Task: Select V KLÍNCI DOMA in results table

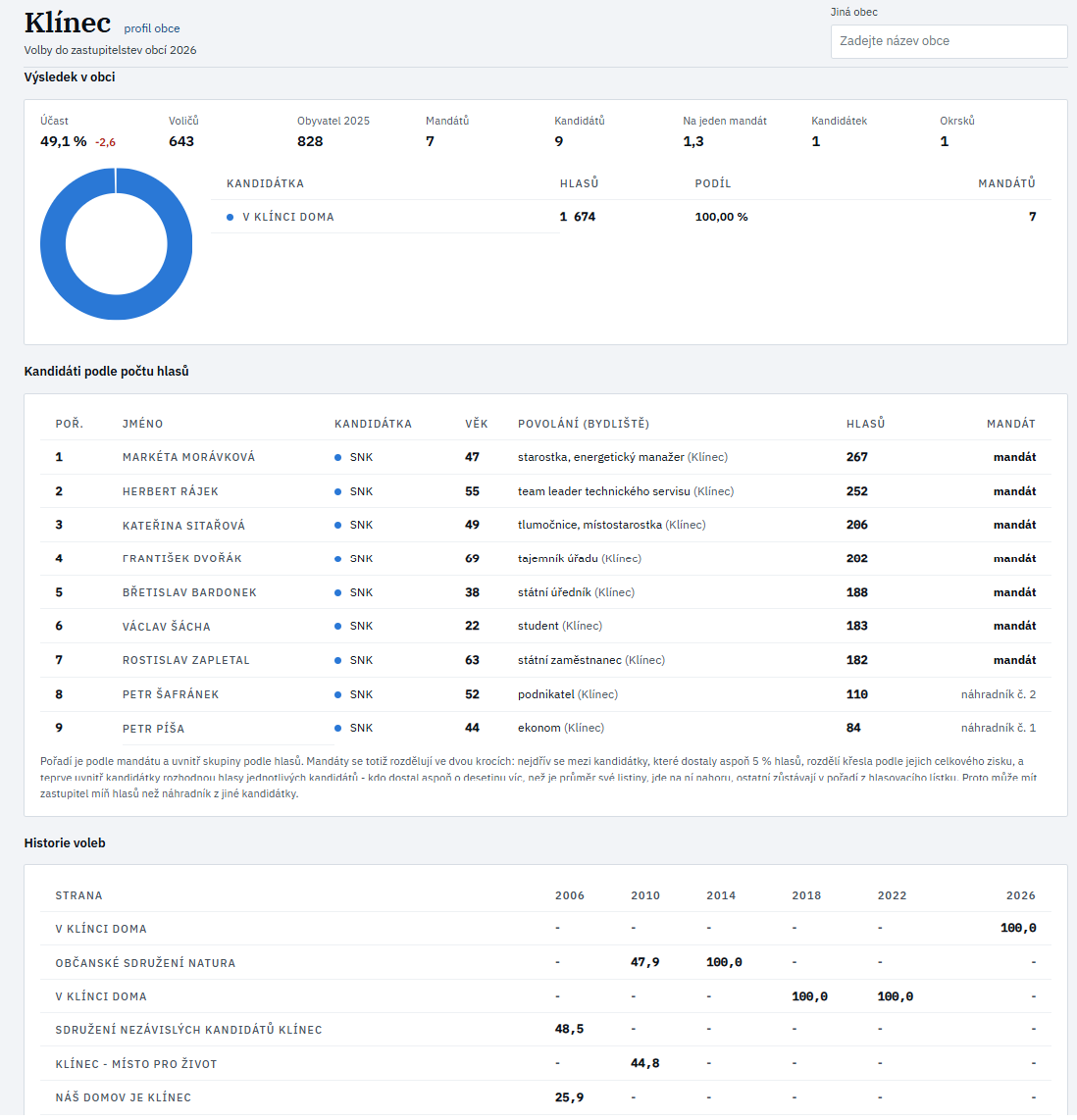Action: pos(287,217)
